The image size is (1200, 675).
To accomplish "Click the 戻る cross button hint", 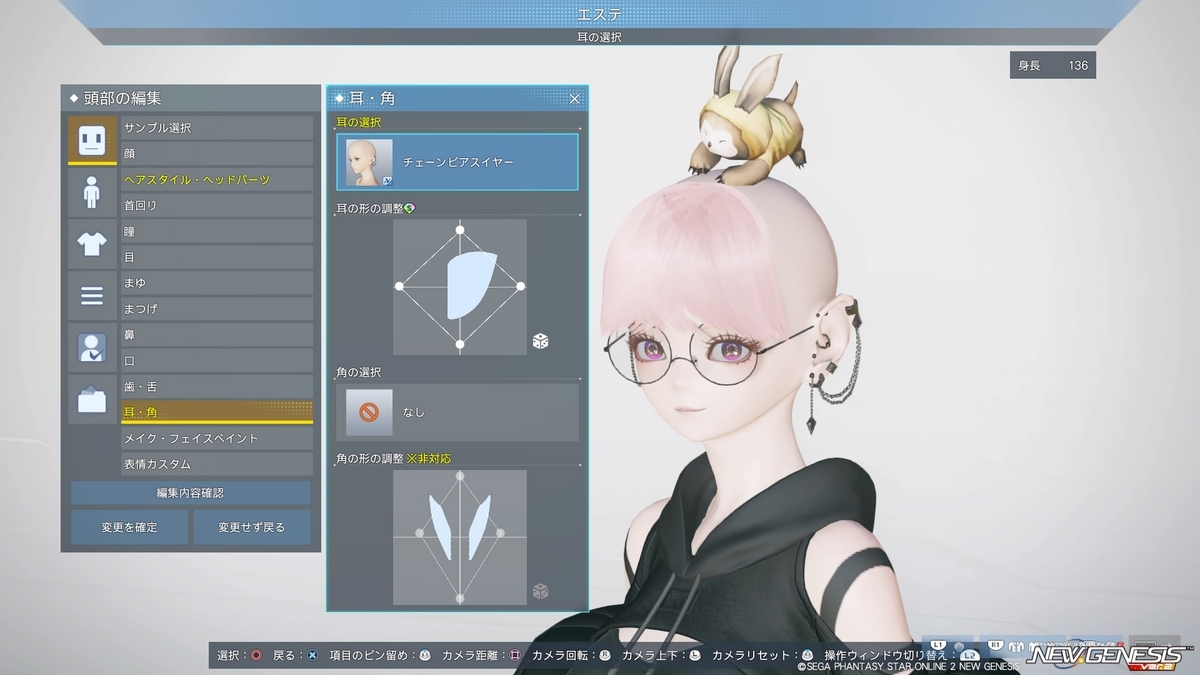I will point(296,656).
